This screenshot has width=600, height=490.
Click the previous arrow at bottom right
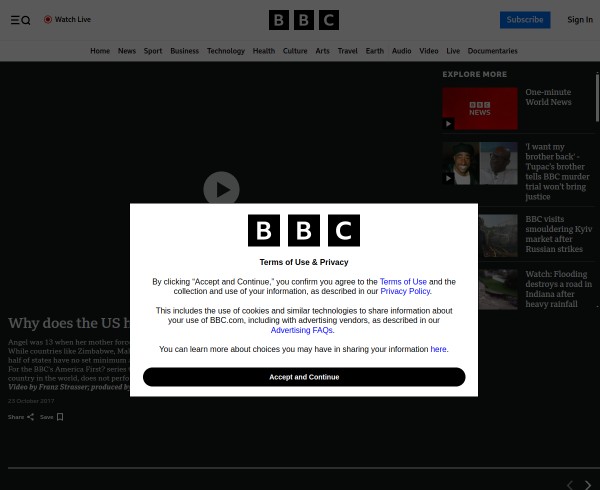tap(570, 485)
